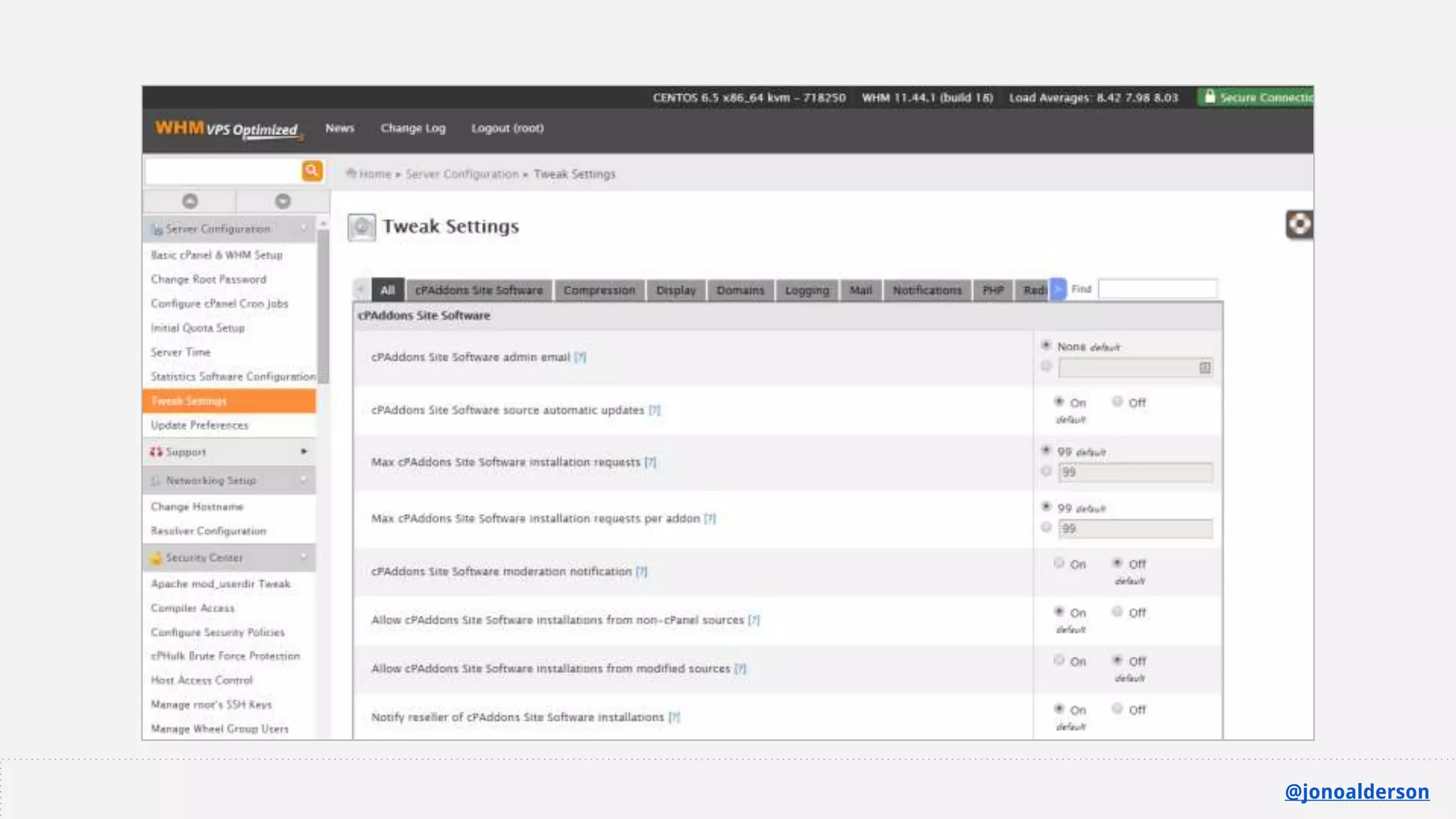The image size is (1456, 819).
Task: Click the orange search magnifier icon
Action: click(x=312, y=171)
